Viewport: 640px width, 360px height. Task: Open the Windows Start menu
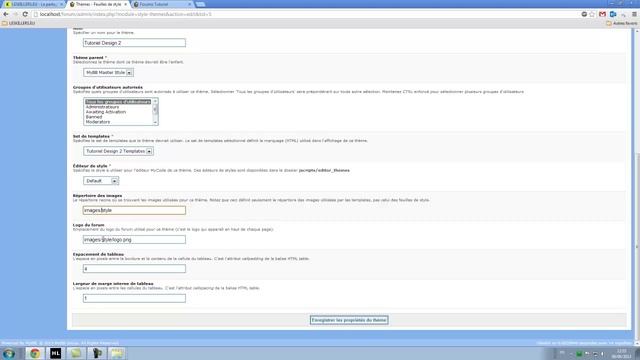[9, 353]
